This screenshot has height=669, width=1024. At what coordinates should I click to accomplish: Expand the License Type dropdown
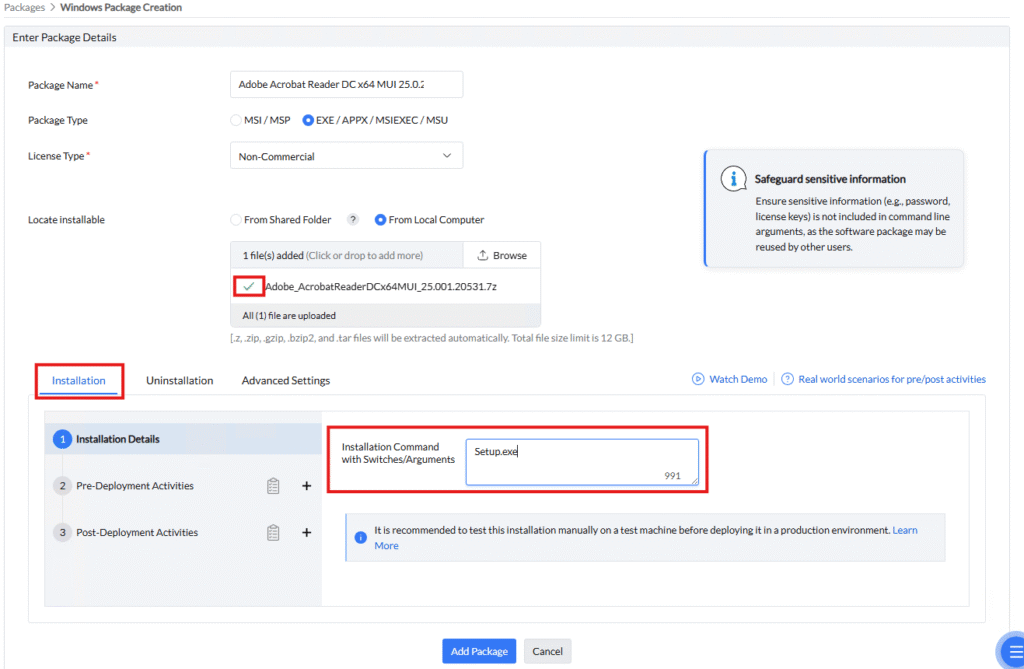[x=346, y=156]
